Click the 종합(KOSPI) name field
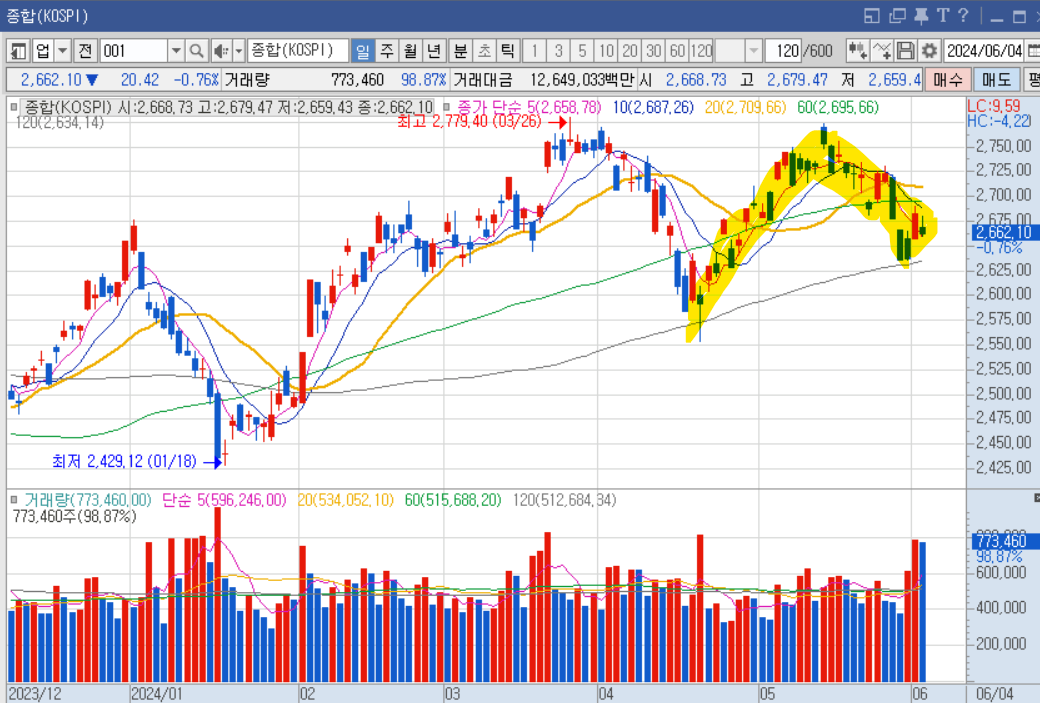Screen dimensions: 1040x703 (298, 50)
